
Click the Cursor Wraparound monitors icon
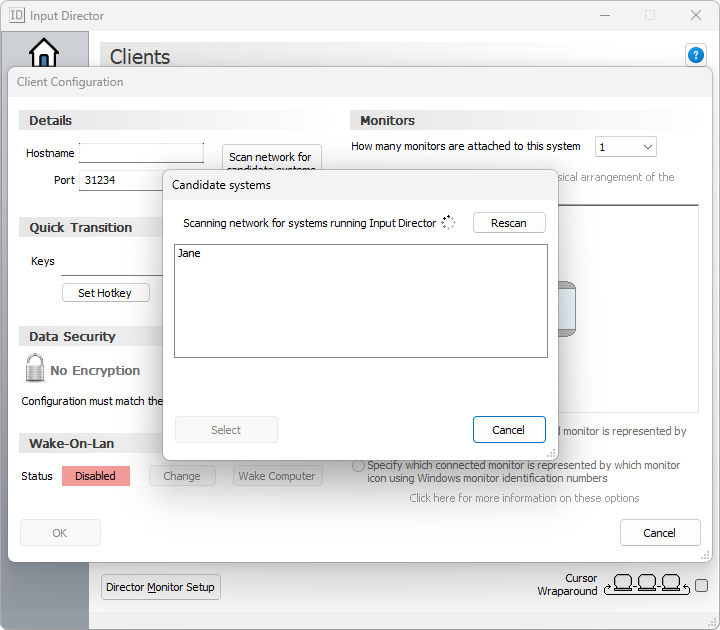point(647,585)
